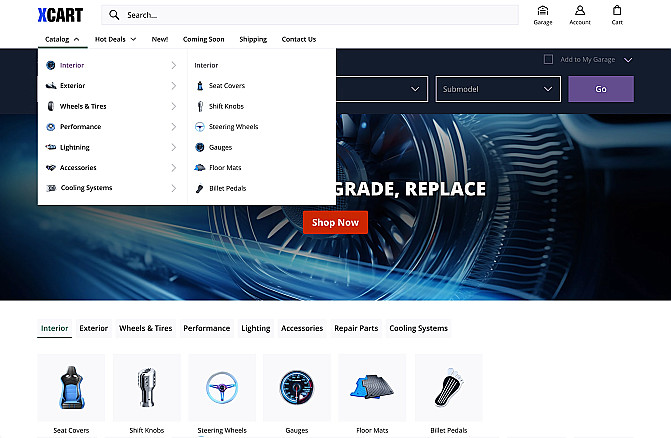
Task: Click the search magnifier icon
Action: [x=114, y=15]
